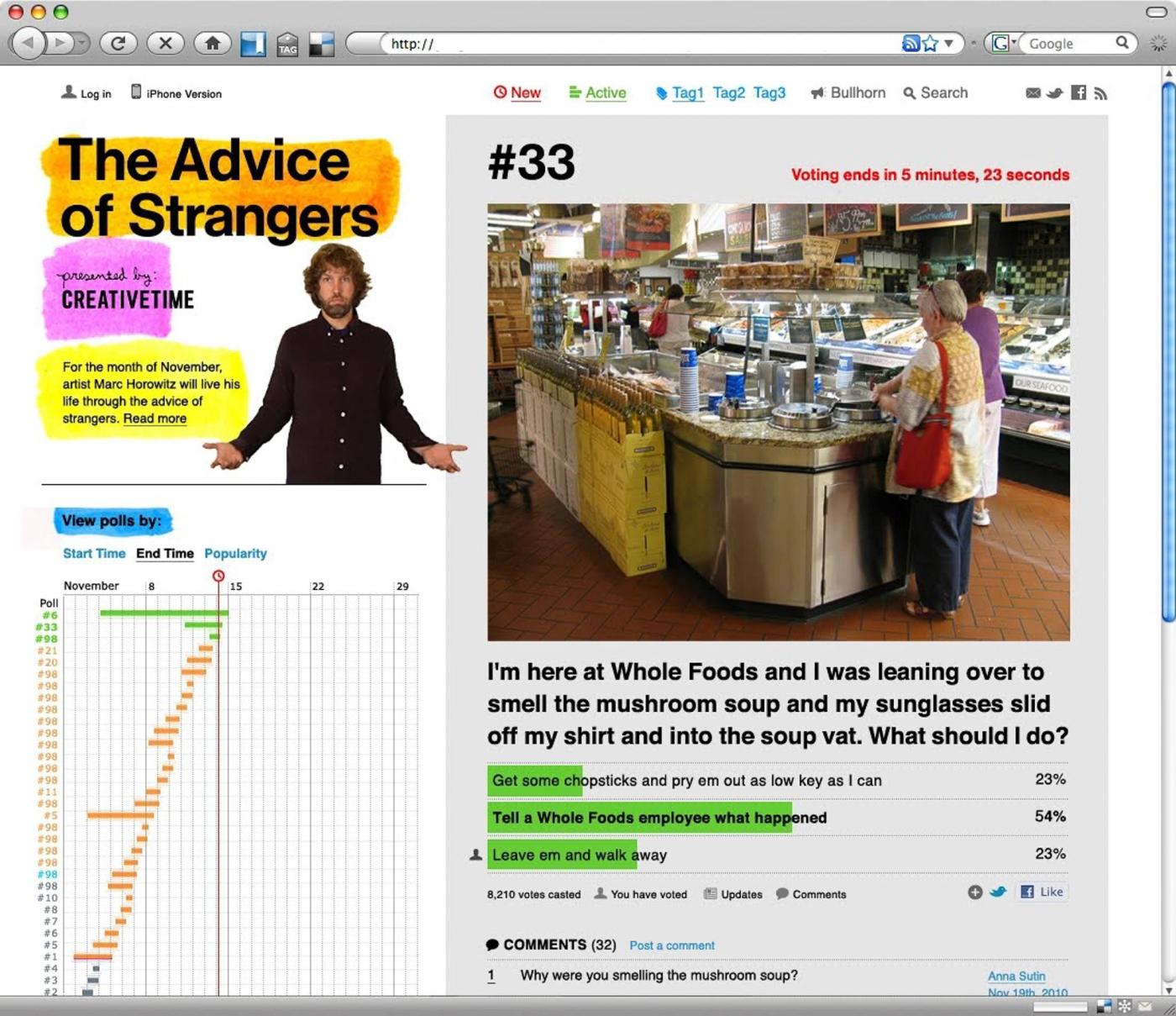Select the End Time sorting tab
This screenshot has height=1016, width=1176.
point(165,553)
